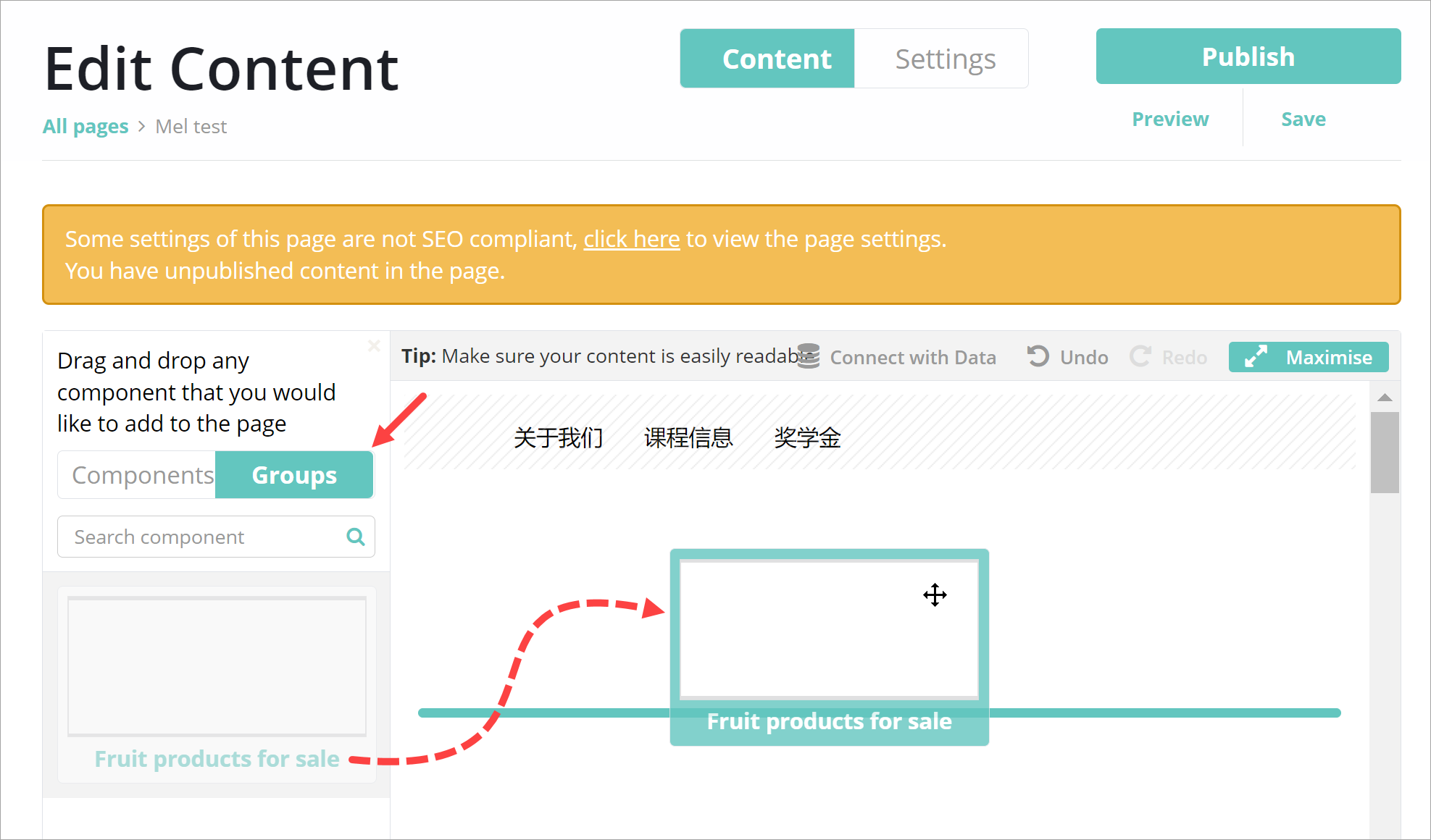The width and height of the screenshot is (1431, 840).
Task: Click the scrollbar up arrow
Action: coord(1385,398)
